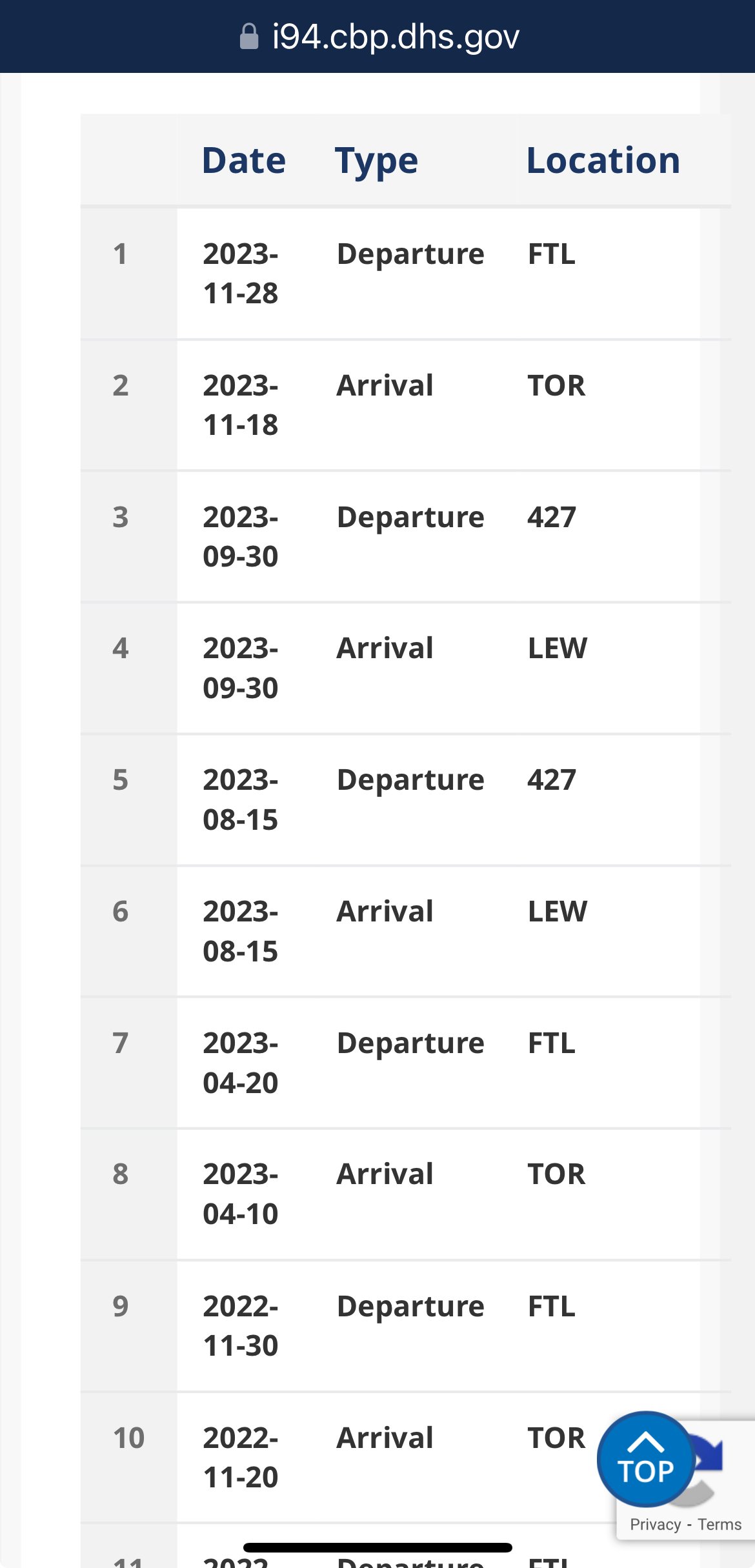Select the 2023-08-15 Departure in row 5
This screenshot has width=755, height=1568.
(x=410, y=780)
